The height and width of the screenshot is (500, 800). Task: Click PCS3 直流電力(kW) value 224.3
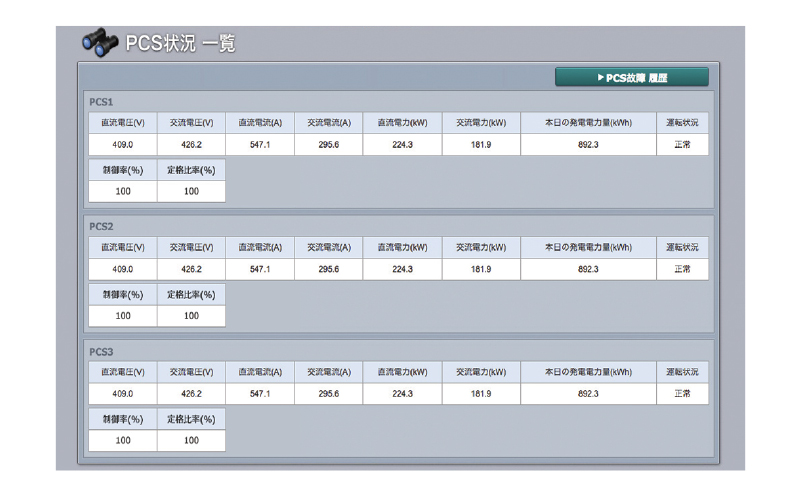403,394
